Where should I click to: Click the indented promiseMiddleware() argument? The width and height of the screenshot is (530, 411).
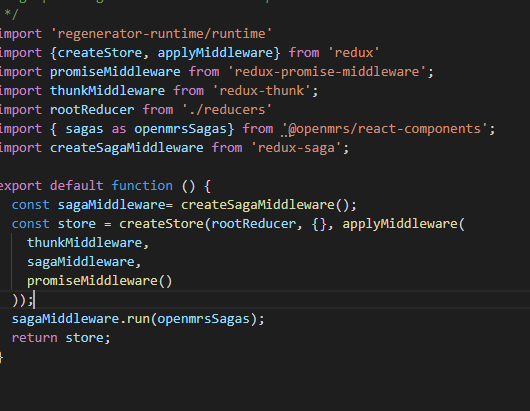coord(100,281)
